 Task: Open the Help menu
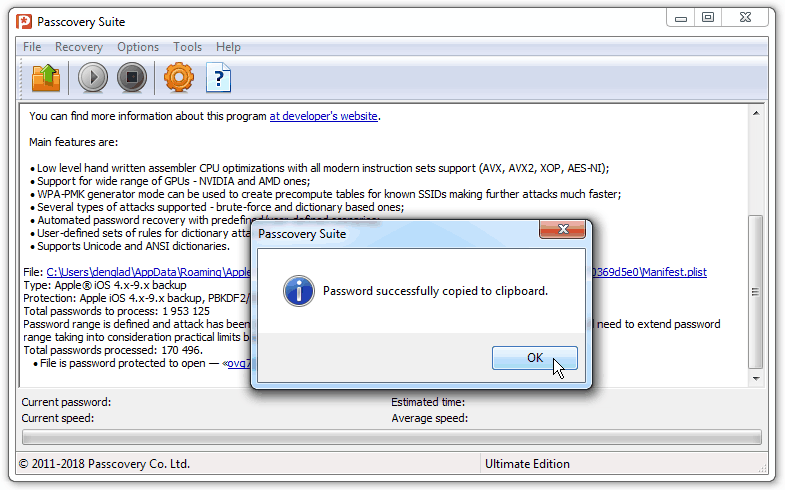point(228,47)
